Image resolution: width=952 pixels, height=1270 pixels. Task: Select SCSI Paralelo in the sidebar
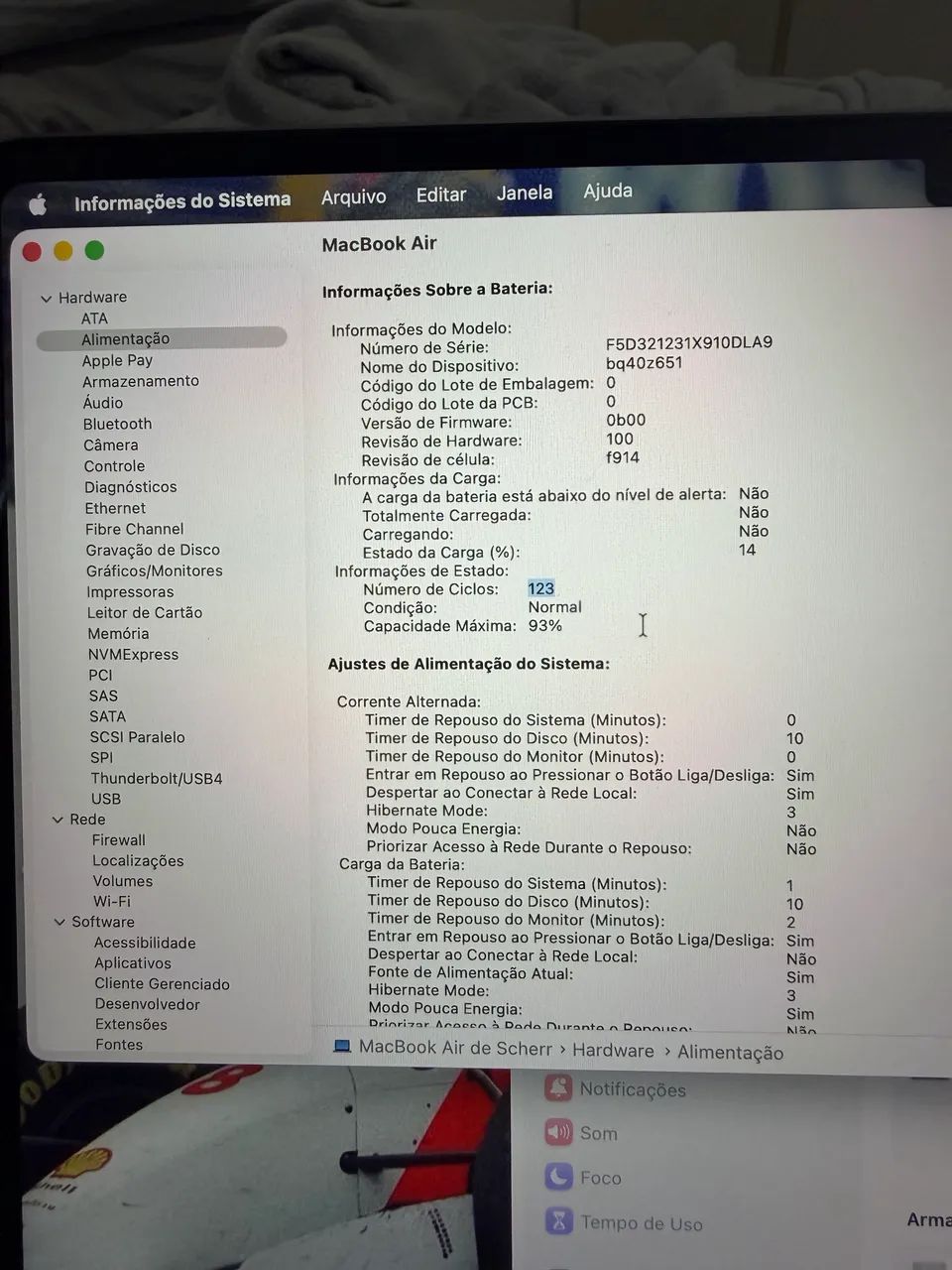[x=137, y=737]
